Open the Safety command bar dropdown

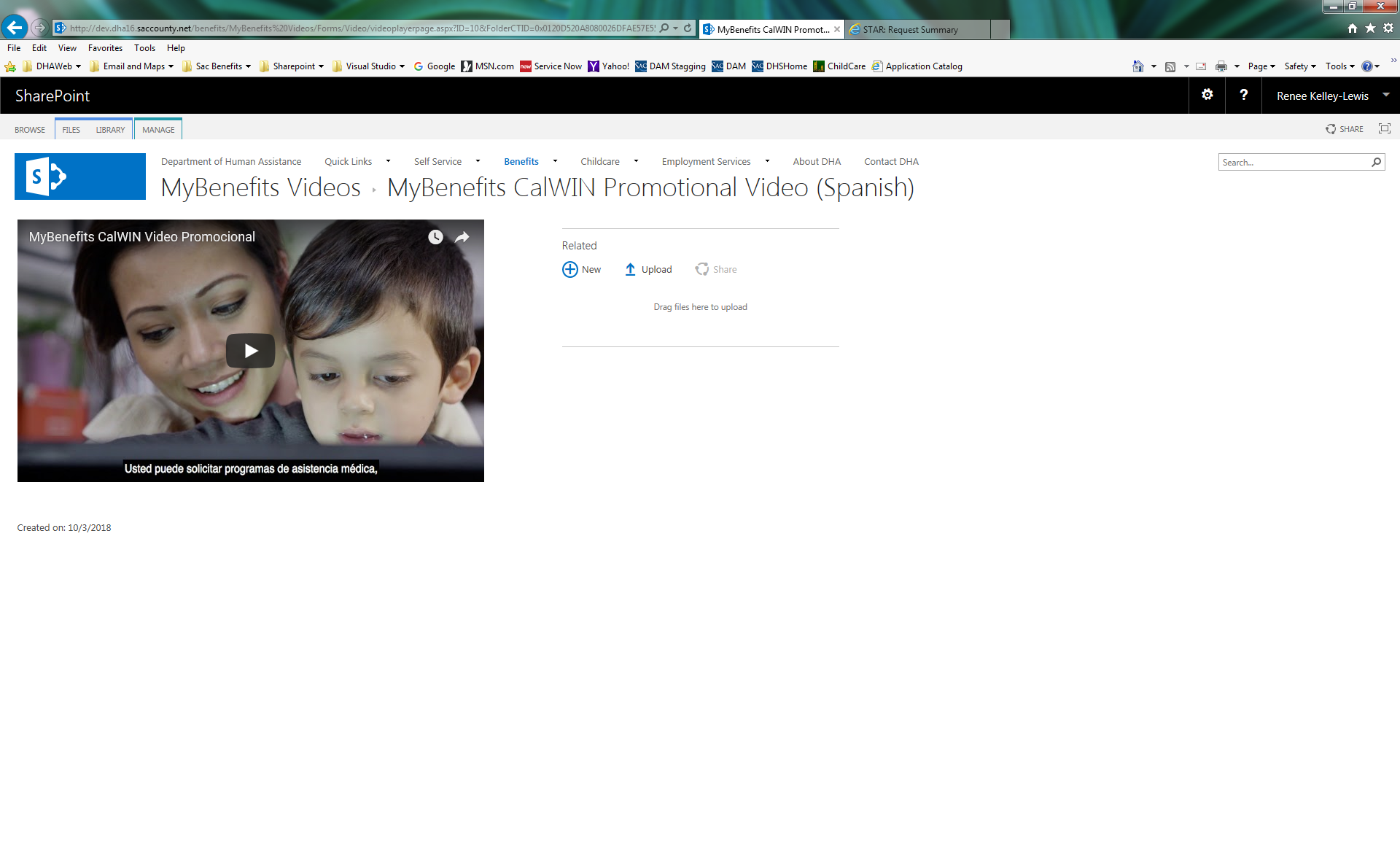[1300, 66]
